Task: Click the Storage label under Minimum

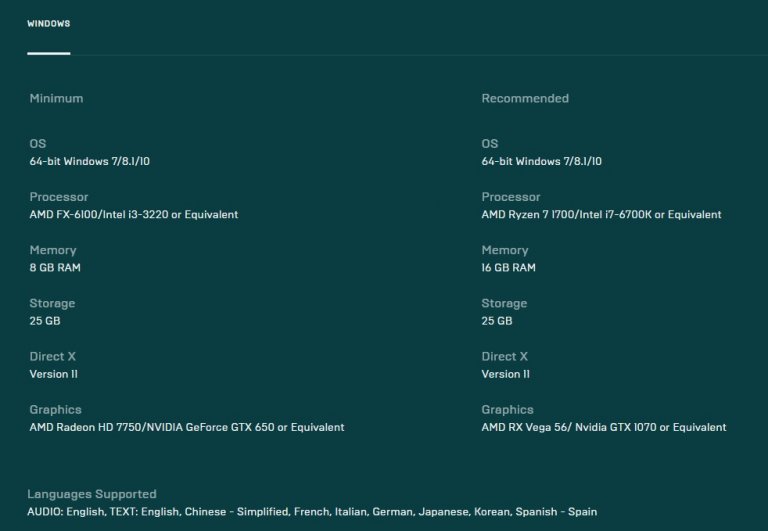Action: pyautogui.click(x=52, y=303)
